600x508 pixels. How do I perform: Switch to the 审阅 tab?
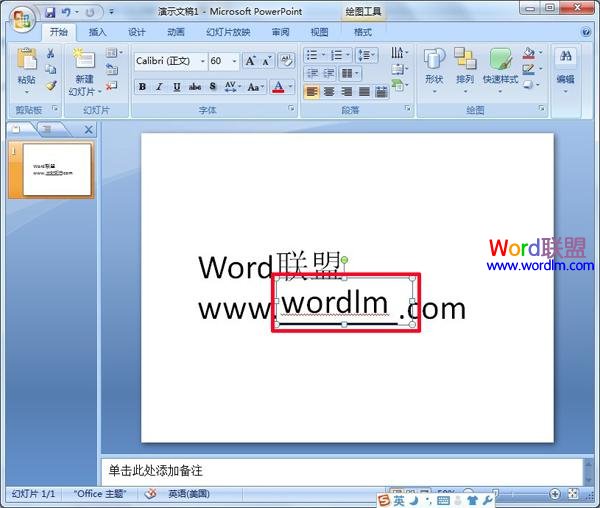(280, 32)
